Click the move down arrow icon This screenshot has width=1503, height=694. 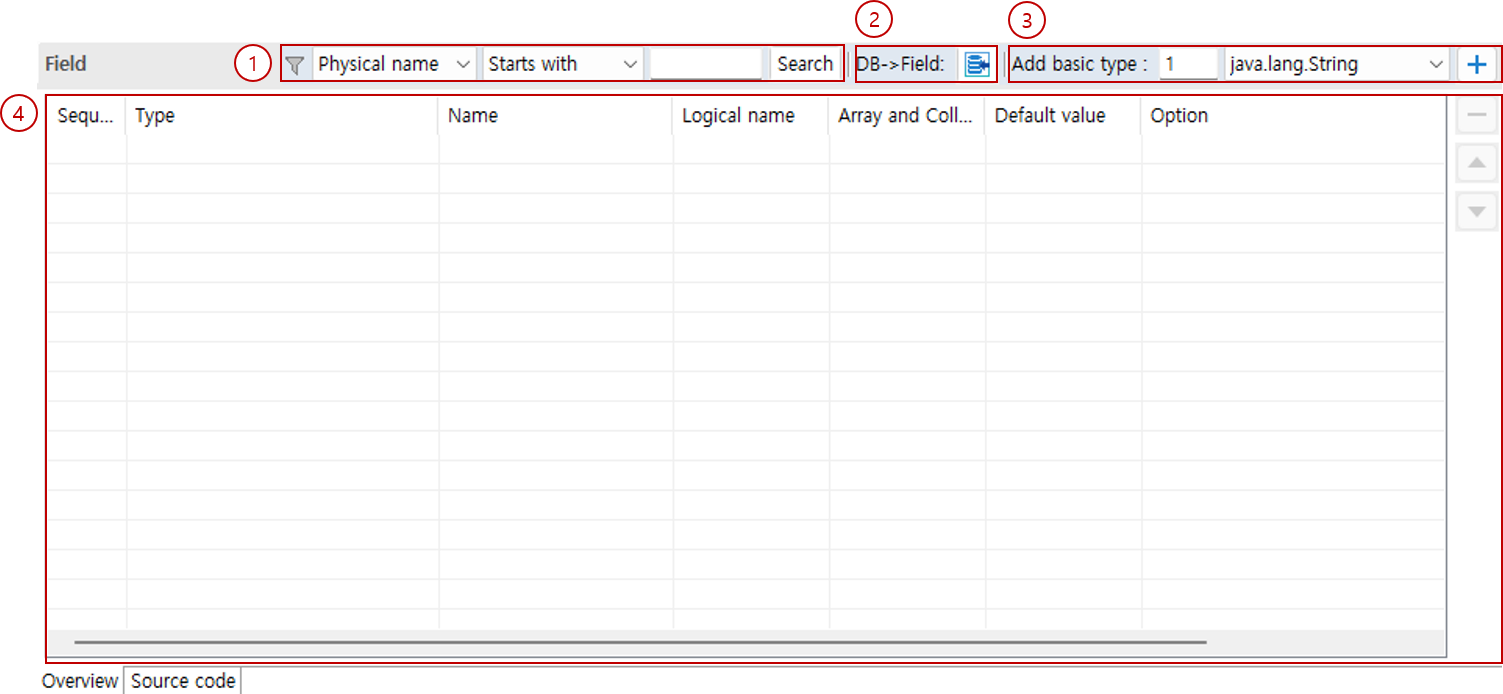1476,211
